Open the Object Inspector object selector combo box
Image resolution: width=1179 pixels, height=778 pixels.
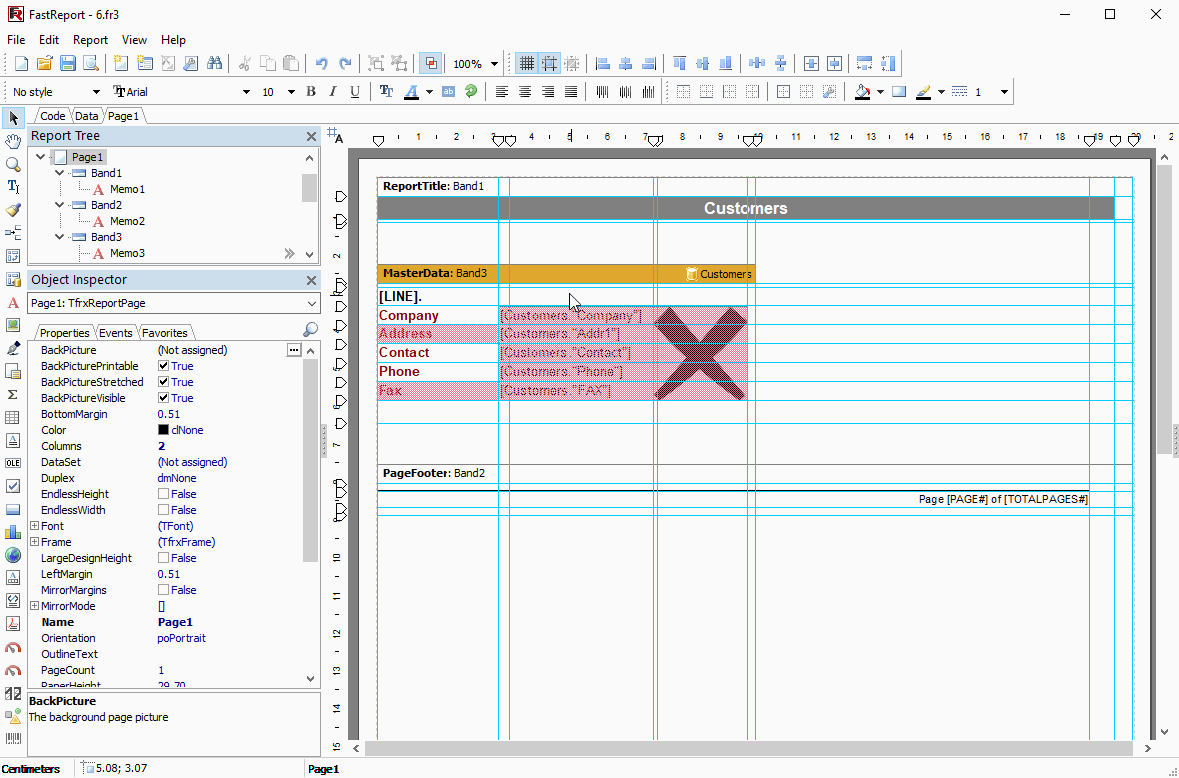174,303
